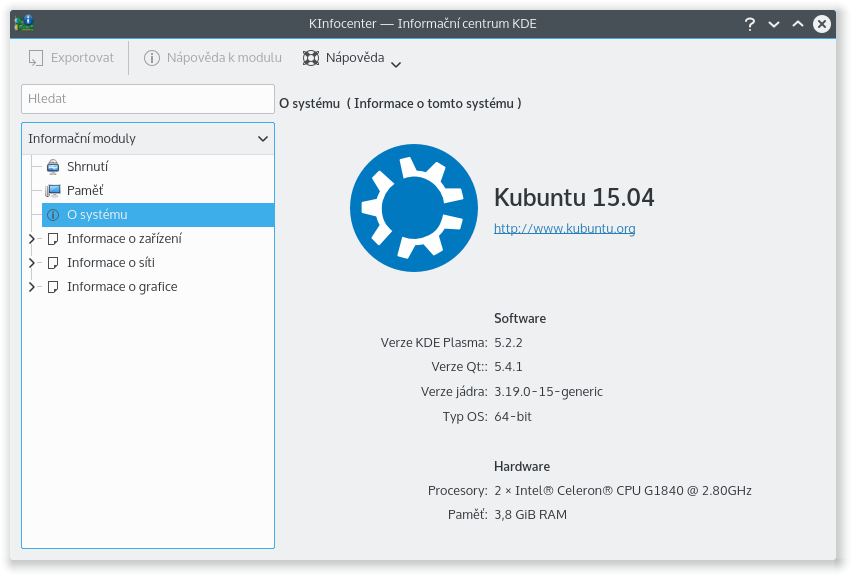
Task: Open the http://www.kubuntu.org link
Action: pyautogui.click(x=565, y=228)
